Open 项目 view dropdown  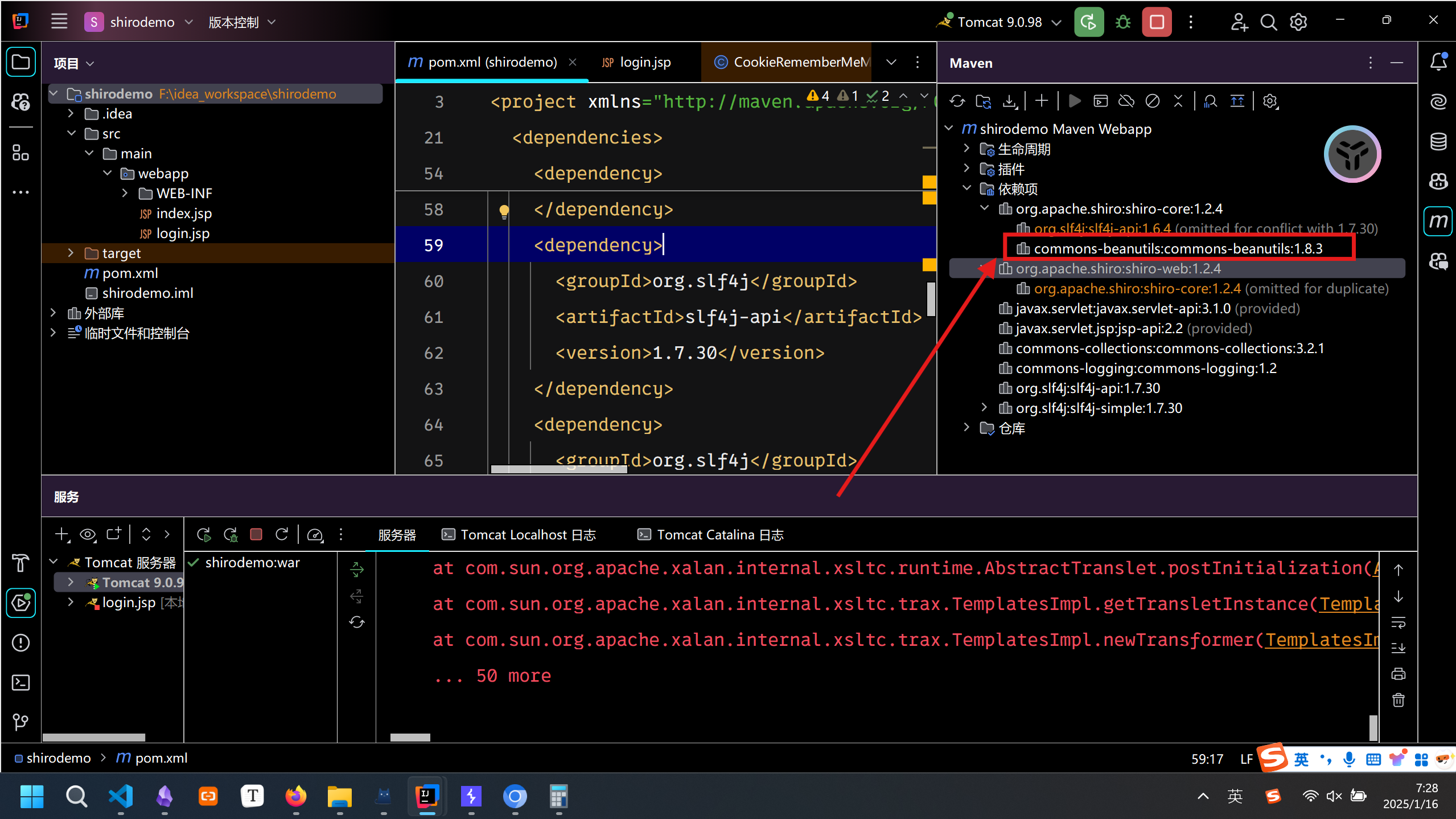(x=74, y=63)
